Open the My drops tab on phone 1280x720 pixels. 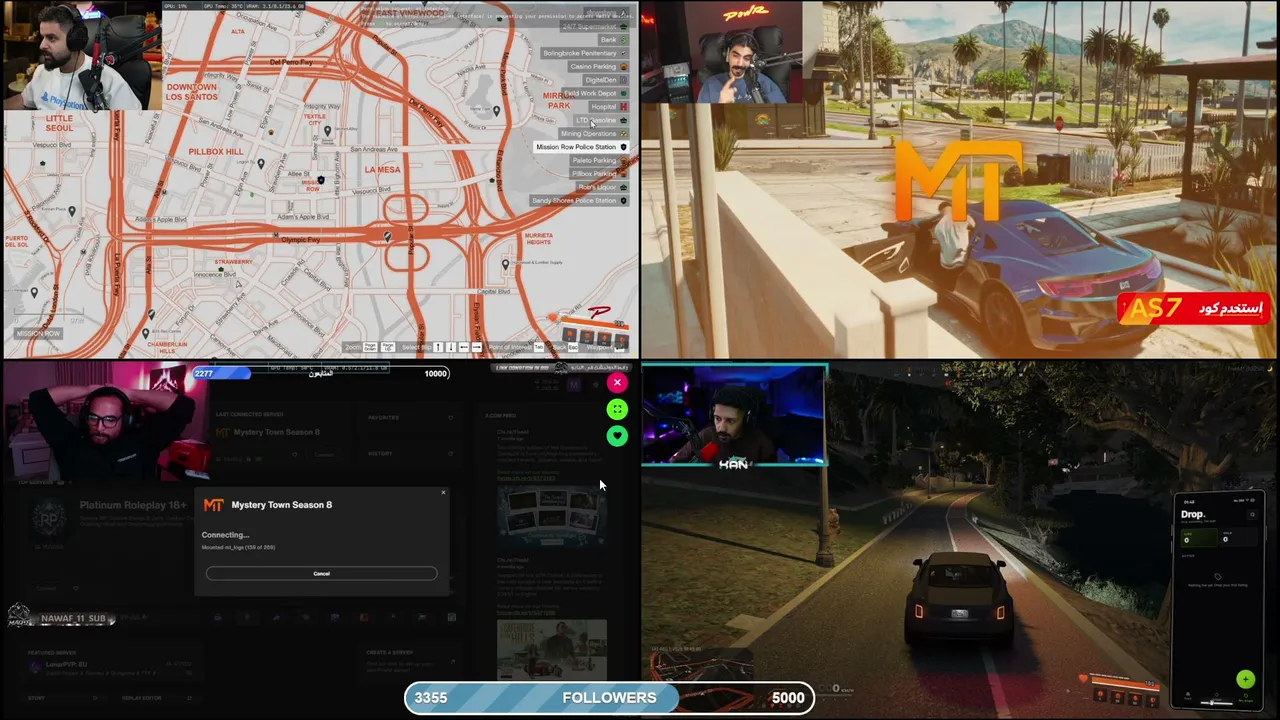(1245, 698)
